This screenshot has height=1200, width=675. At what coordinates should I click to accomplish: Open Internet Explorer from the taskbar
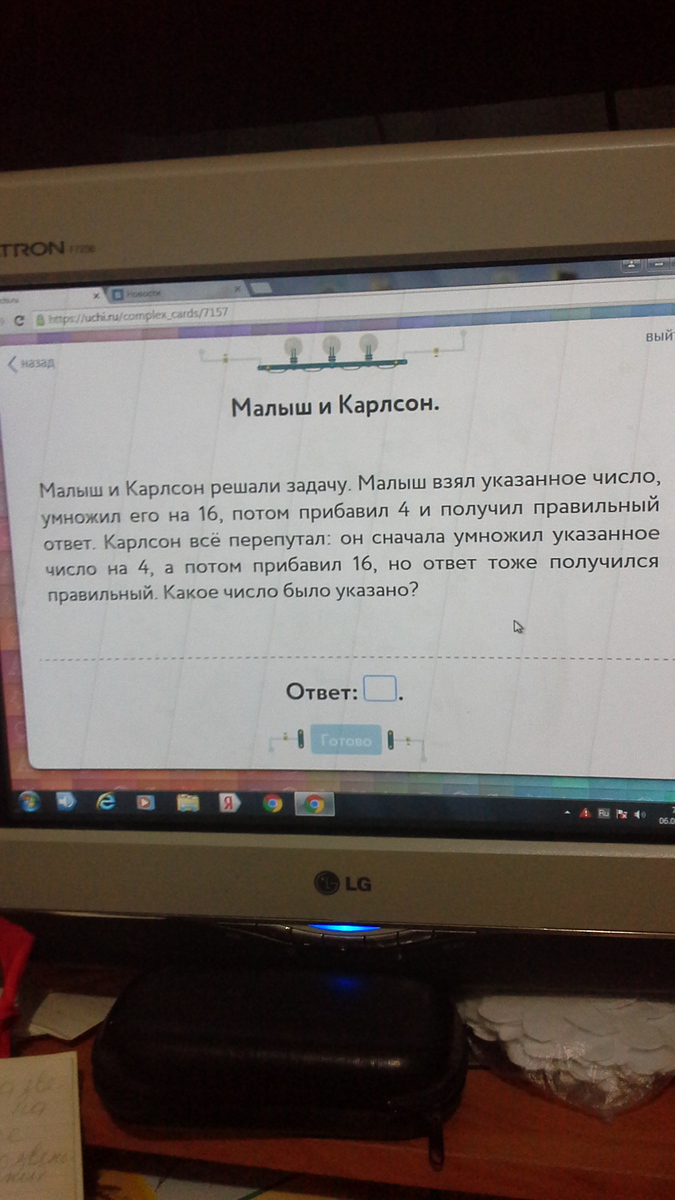(105, 802)
